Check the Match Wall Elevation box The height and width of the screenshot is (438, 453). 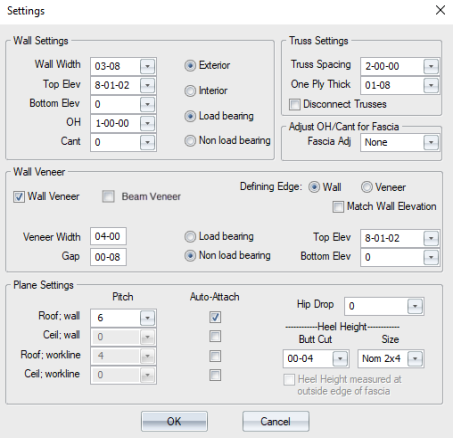point(338,207)
